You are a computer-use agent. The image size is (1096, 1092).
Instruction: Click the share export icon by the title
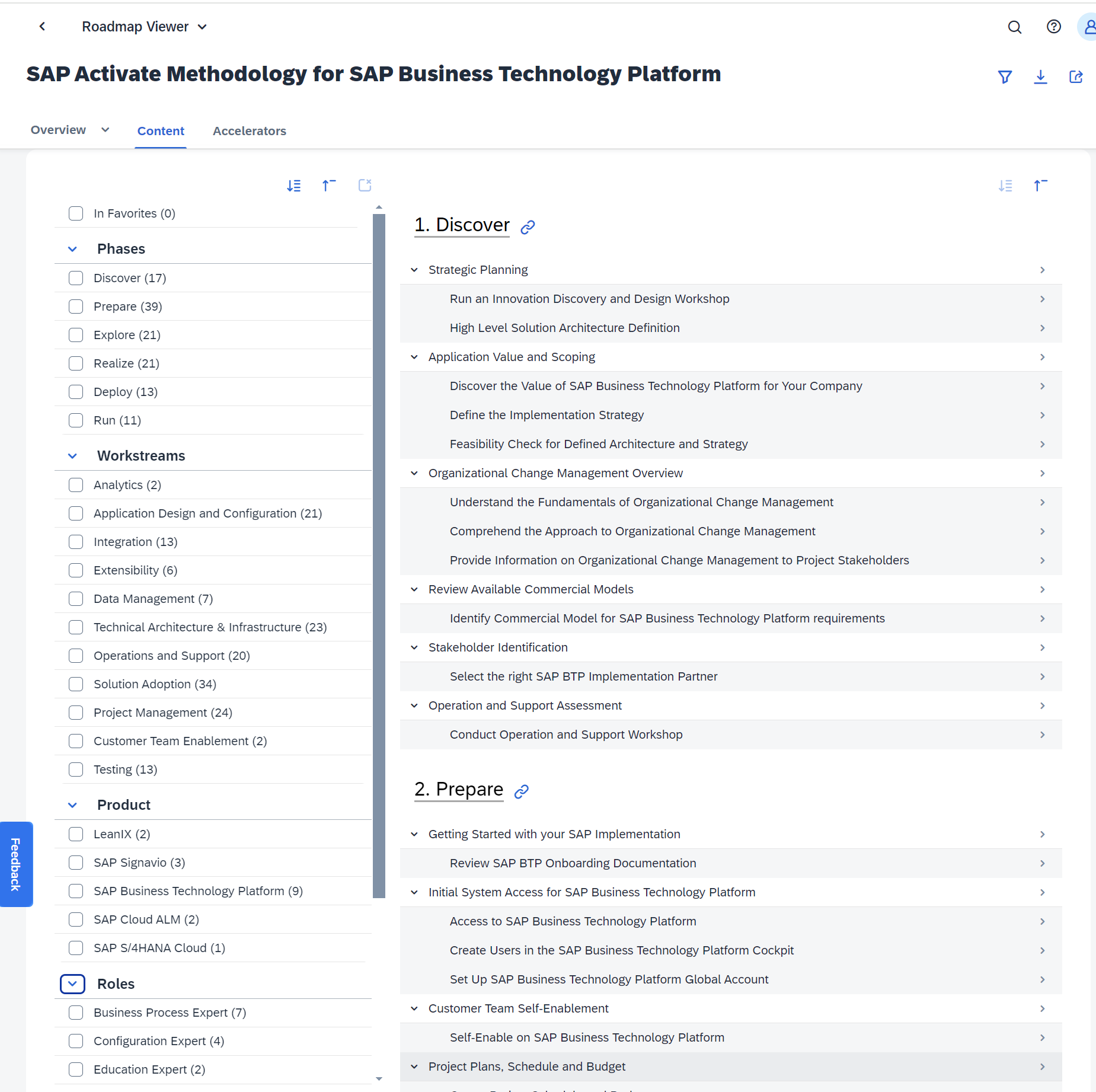1076,77
